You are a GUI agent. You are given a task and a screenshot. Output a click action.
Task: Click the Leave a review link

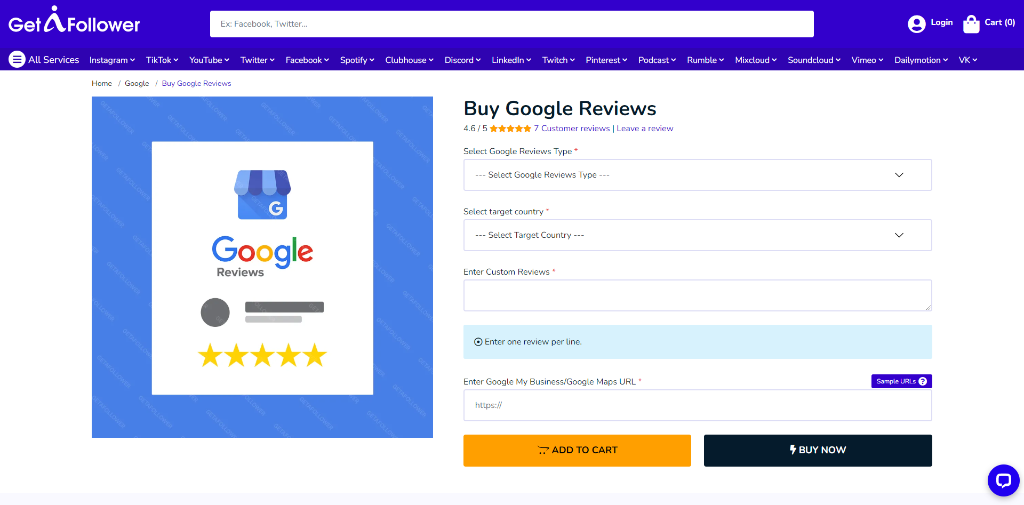[645, 129]
